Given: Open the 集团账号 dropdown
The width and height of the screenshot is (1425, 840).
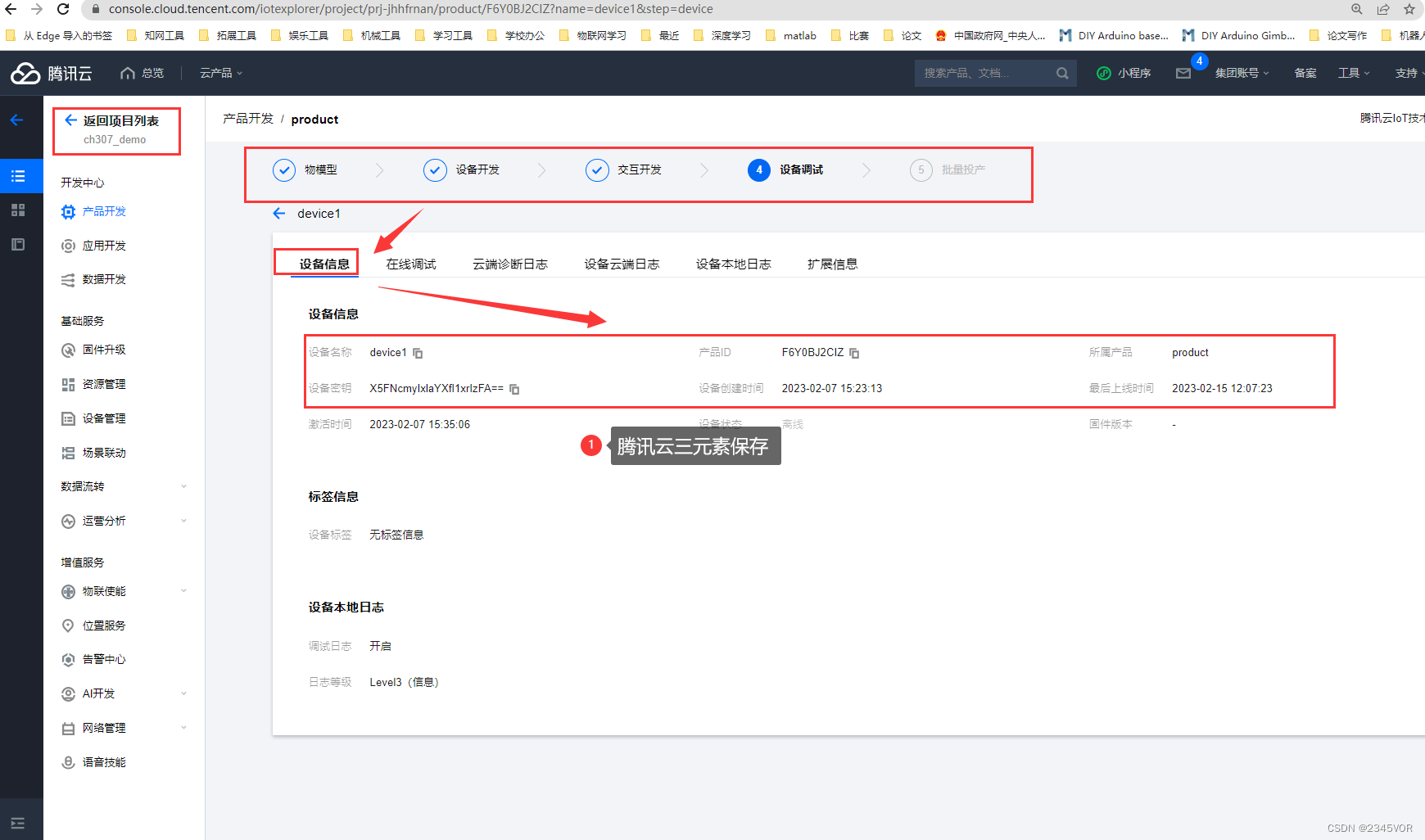Looking at the screenshot, I should coord(1242,73).
